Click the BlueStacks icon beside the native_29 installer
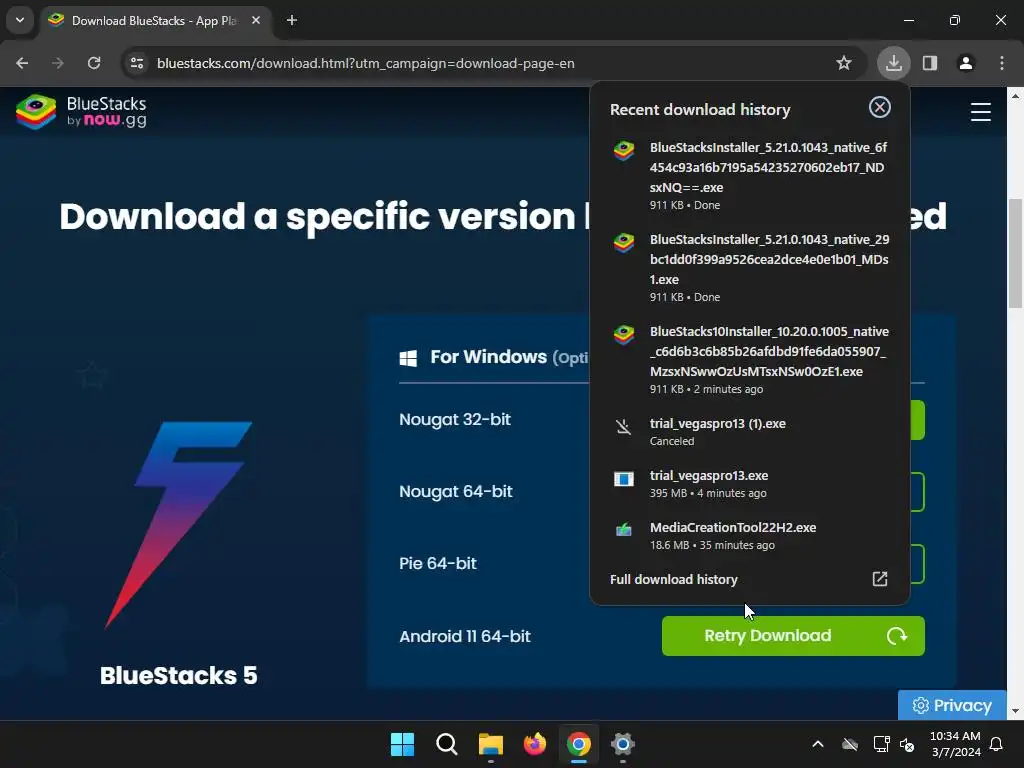 pyautogui.click(x=624, y=242)
